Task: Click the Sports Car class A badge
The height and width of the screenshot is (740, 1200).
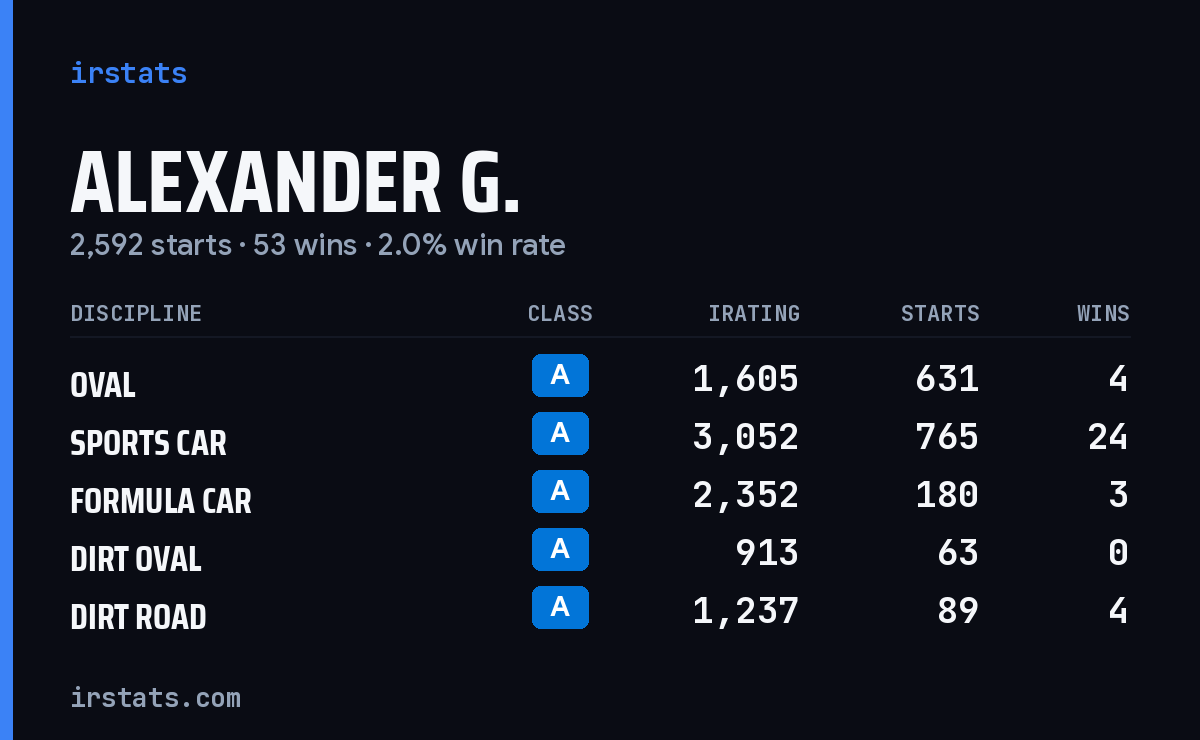Action: coord(560,434)
